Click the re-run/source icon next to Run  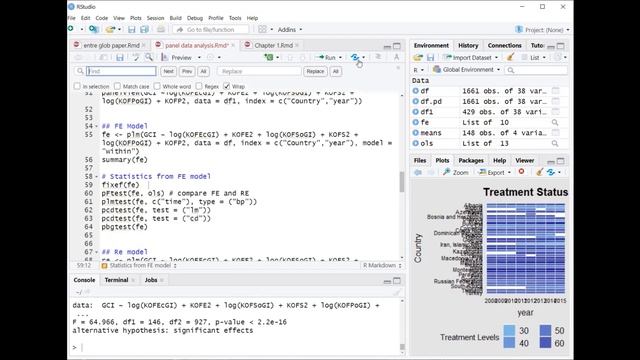pyautogui.click(x=355, y=58)
